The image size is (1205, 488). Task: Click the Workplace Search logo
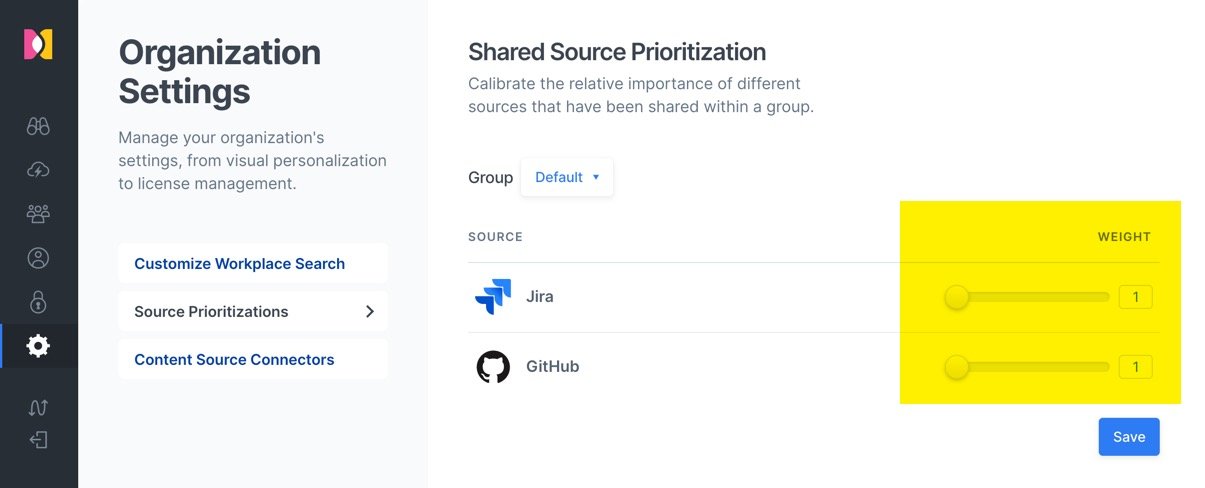pos(38,44)
